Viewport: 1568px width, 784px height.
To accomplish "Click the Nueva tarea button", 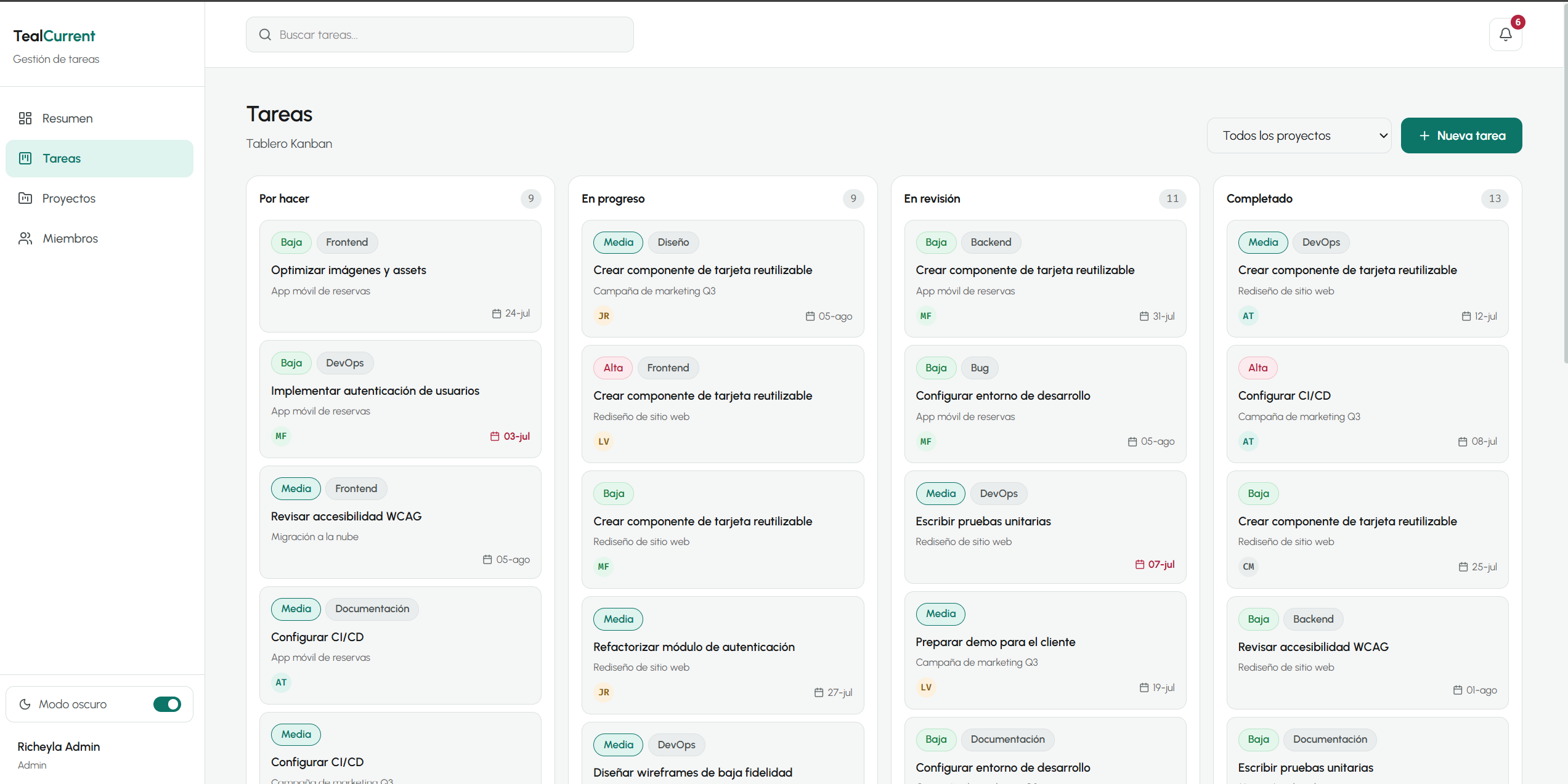I will click(1461, 135).
